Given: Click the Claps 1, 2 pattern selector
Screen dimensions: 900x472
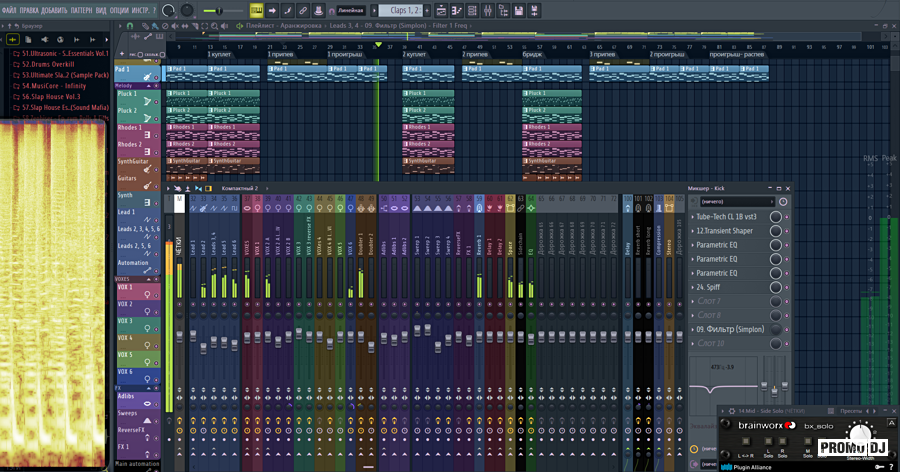Looking at the screenshot, I should 402,10.
